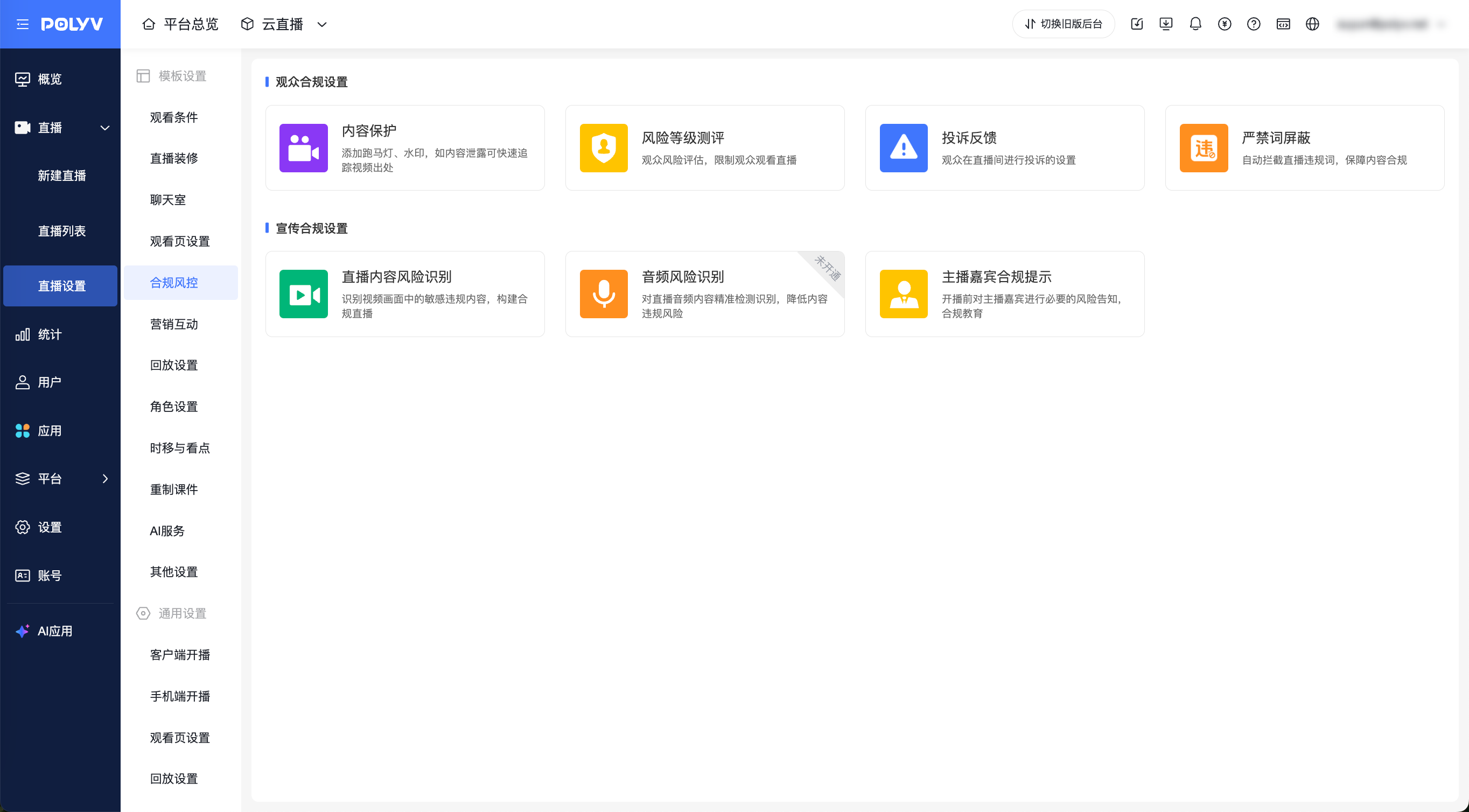Expand the 平台 sidebar group arrow
Viewport: 1469px width, 812px height.
point(105,478)
